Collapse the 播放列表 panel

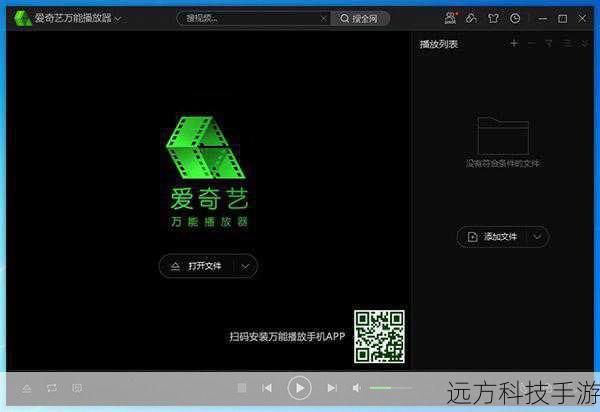[584, 44]
